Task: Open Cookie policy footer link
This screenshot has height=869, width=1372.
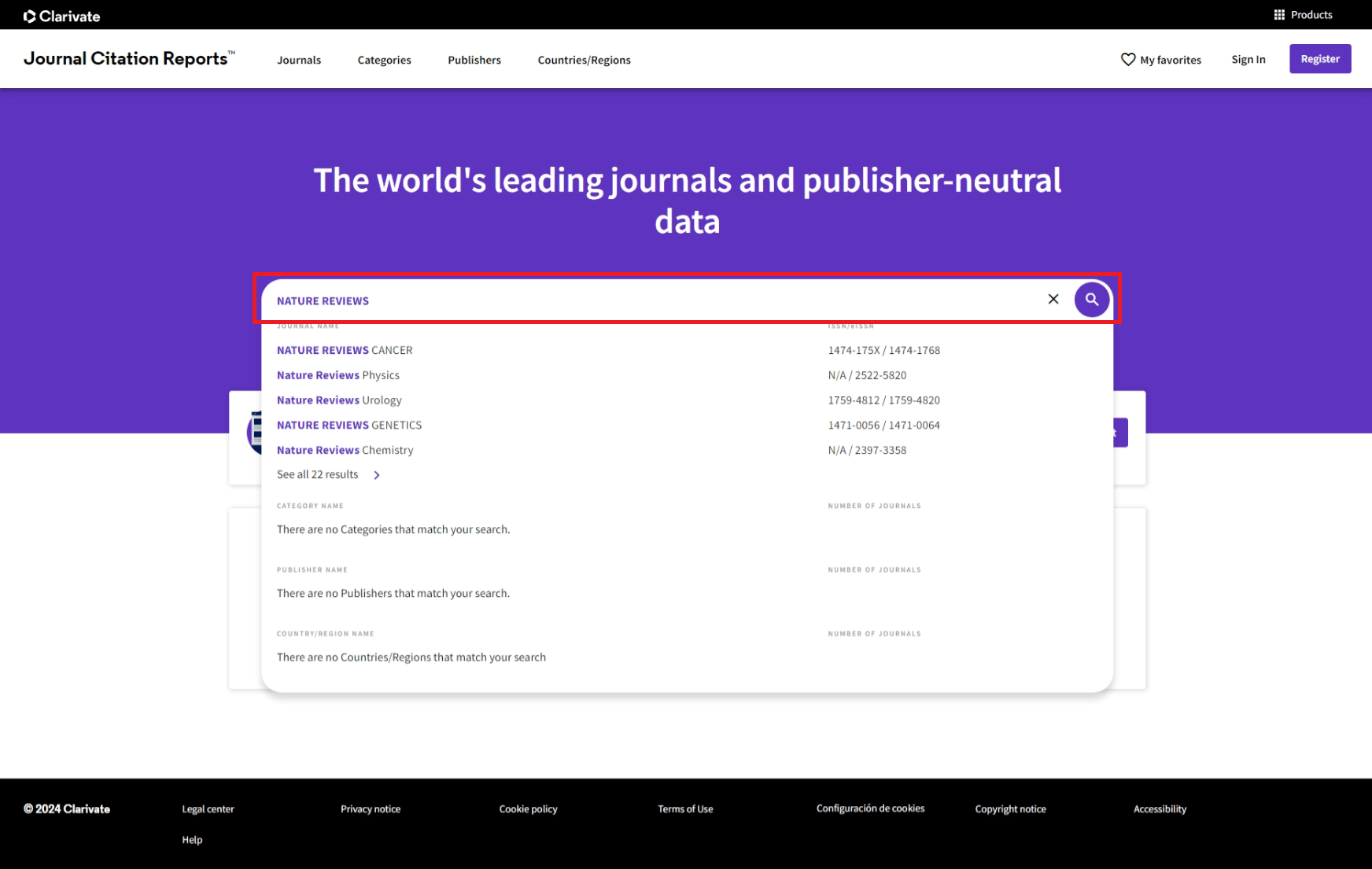Action: pos(529,809)
